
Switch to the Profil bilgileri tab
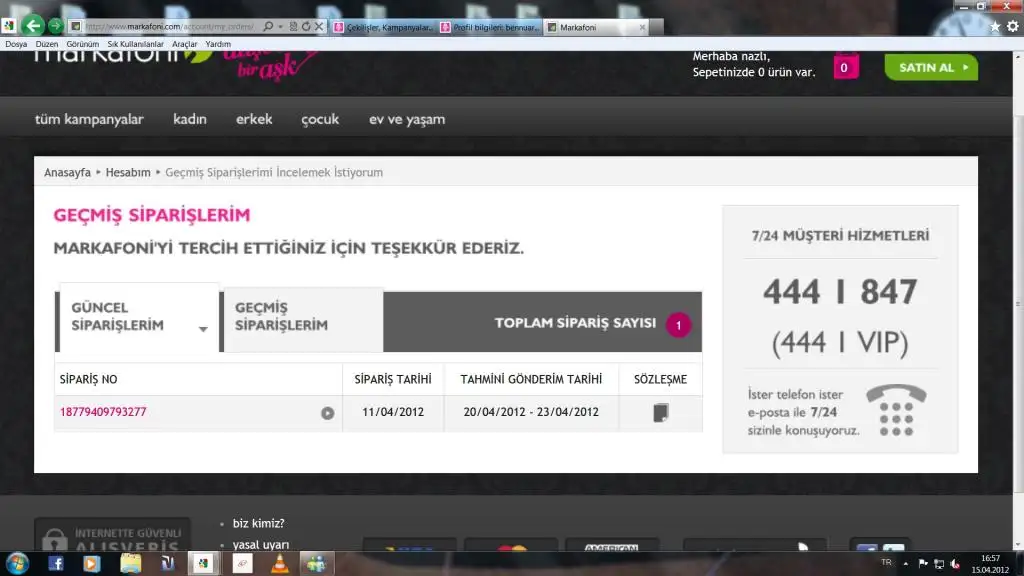490,27
